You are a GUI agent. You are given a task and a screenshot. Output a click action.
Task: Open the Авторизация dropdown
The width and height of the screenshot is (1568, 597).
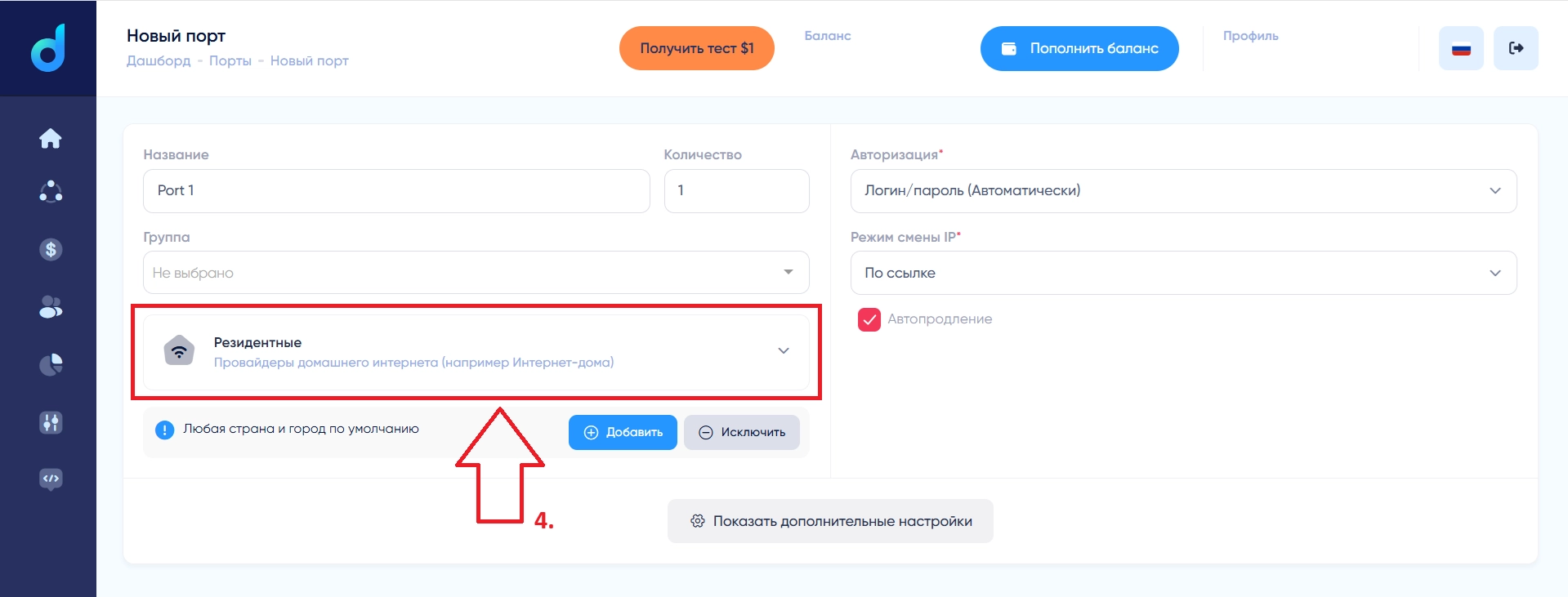coord(1183,191)
